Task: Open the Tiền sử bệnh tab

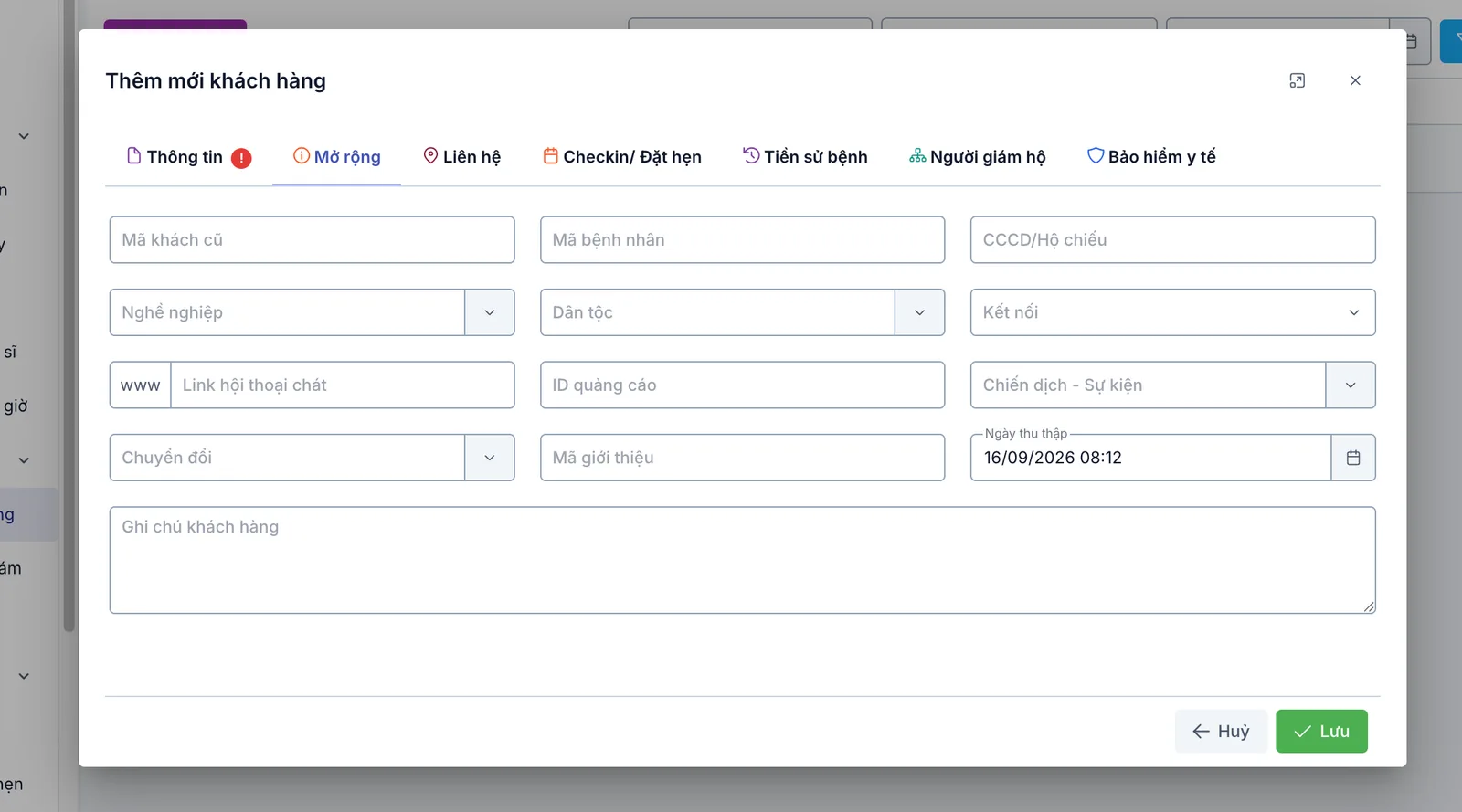Action: 805,157
